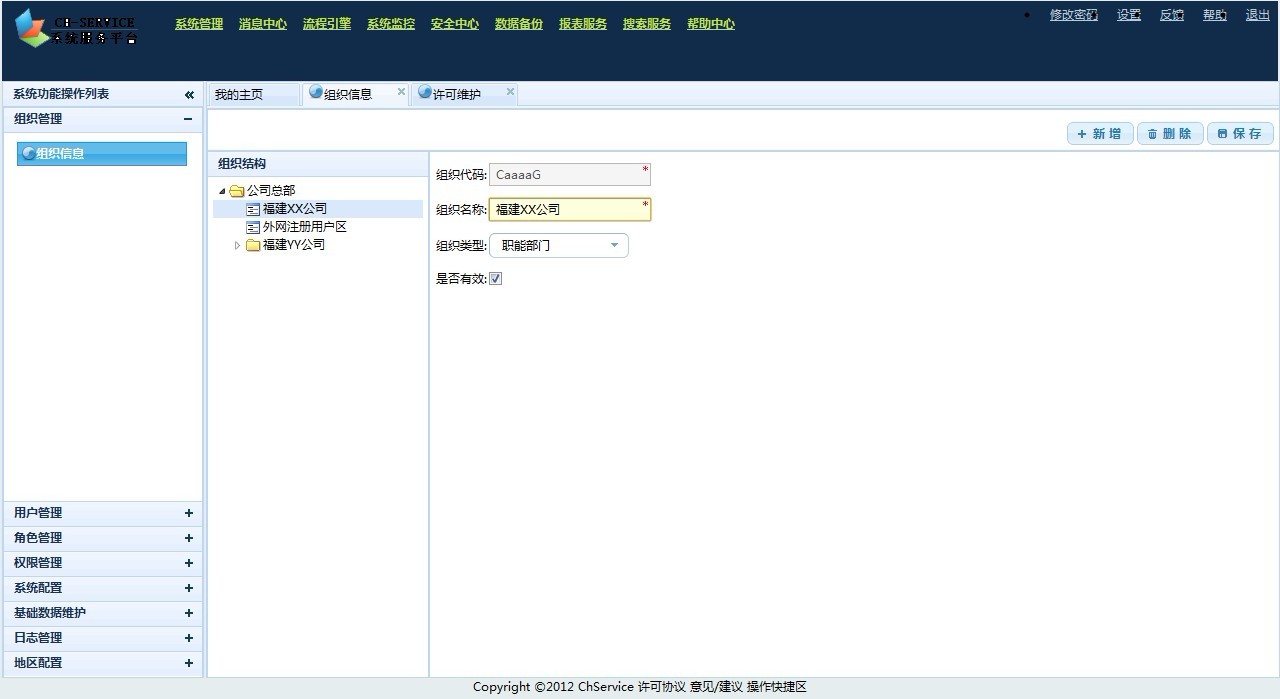Collapse the sidebar with double-arrow icon
1280x699 pixels.
pyautogui.click(x=189, y=95)
